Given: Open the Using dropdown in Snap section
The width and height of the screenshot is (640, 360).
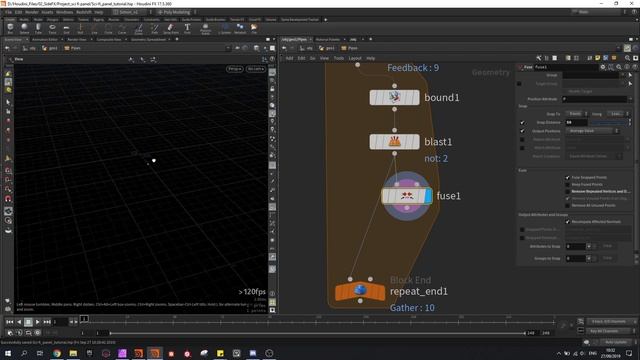Looking at the screenshot, I should click(618, 114).
